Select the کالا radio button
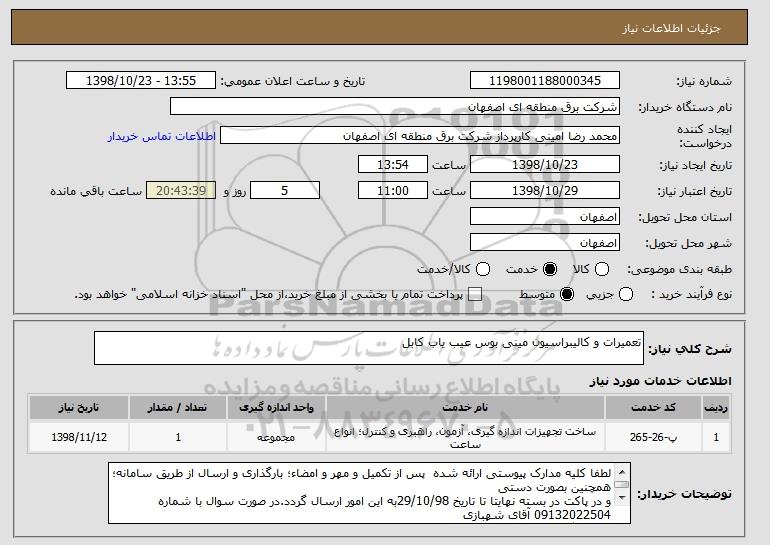This screenshot has height=545, width=770. click(x=602, y=269)
